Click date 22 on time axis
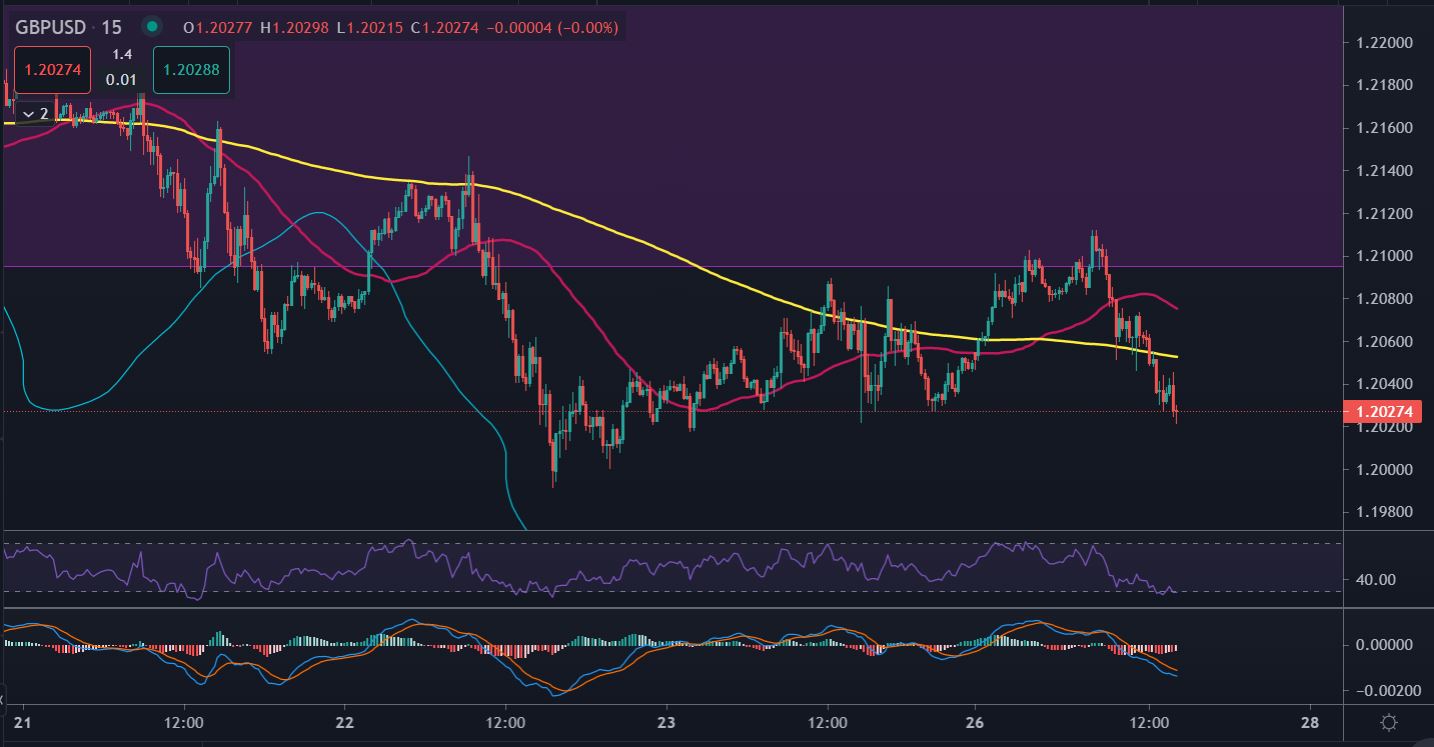 click(345, 723)
